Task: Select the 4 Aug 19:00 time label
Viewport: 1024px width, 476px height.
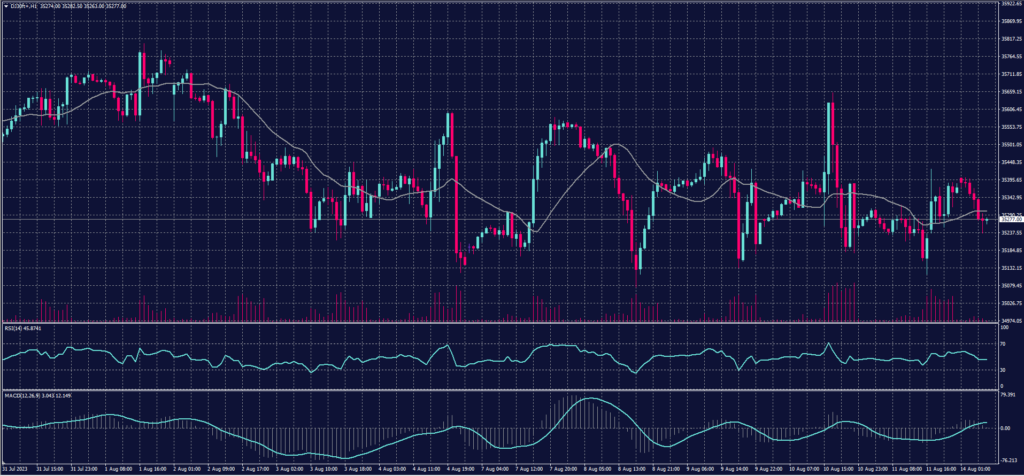Action: tap(460, 467)
